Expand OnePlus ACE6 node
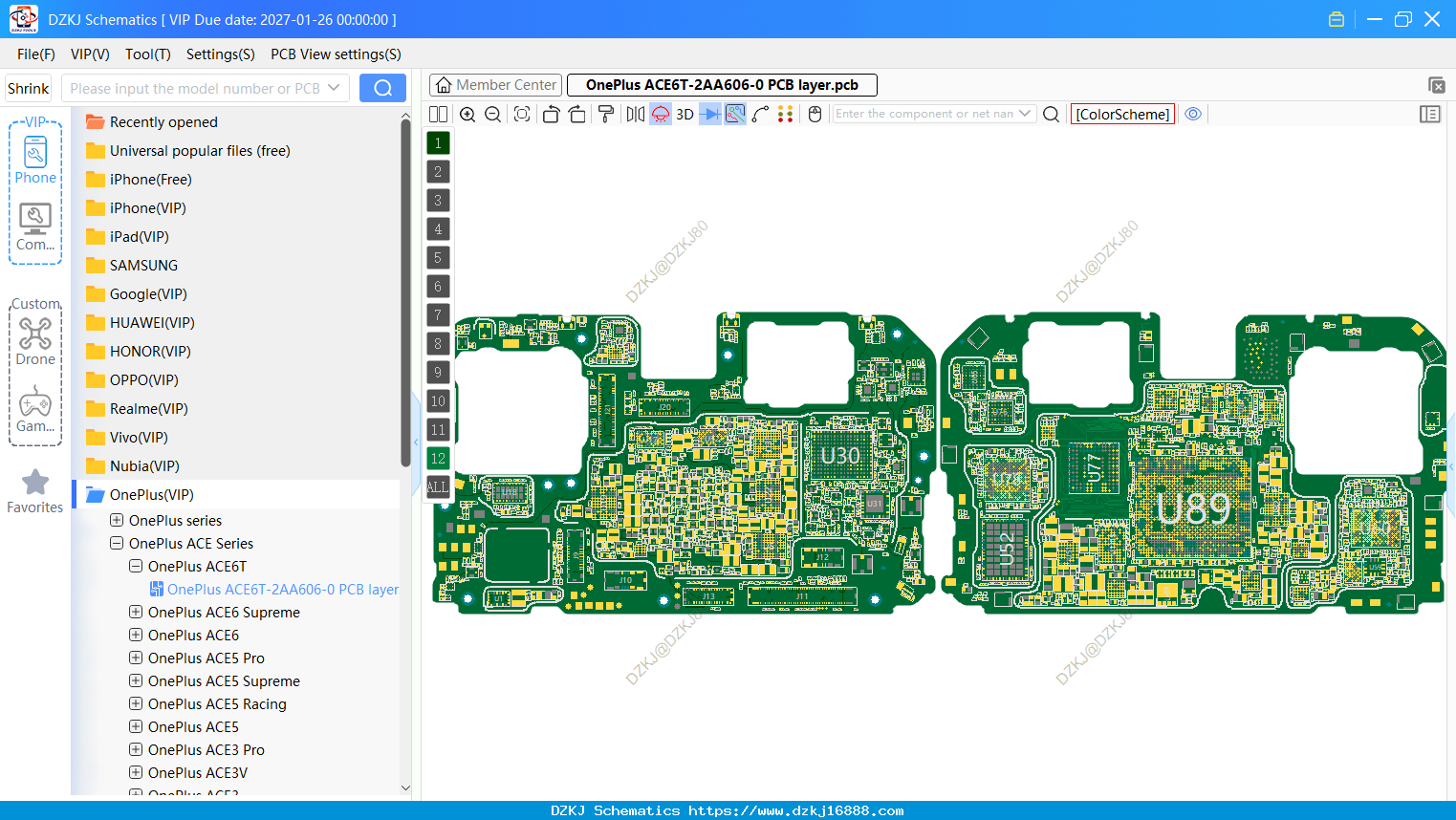The image size is (1456, 820). pos(136,635)
